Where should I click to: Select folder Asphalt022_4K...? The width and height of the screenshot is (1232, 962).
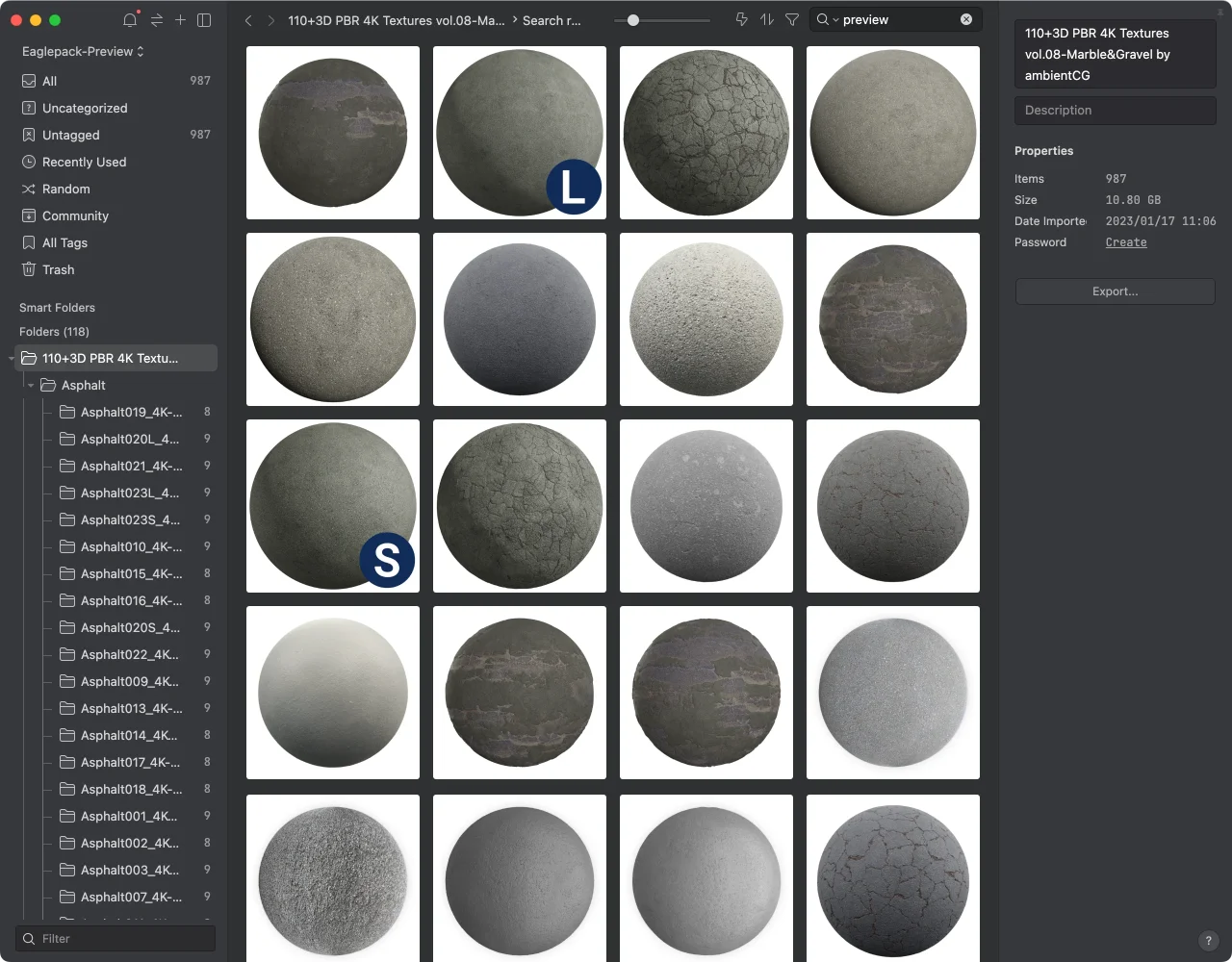(x=130, y=654)
